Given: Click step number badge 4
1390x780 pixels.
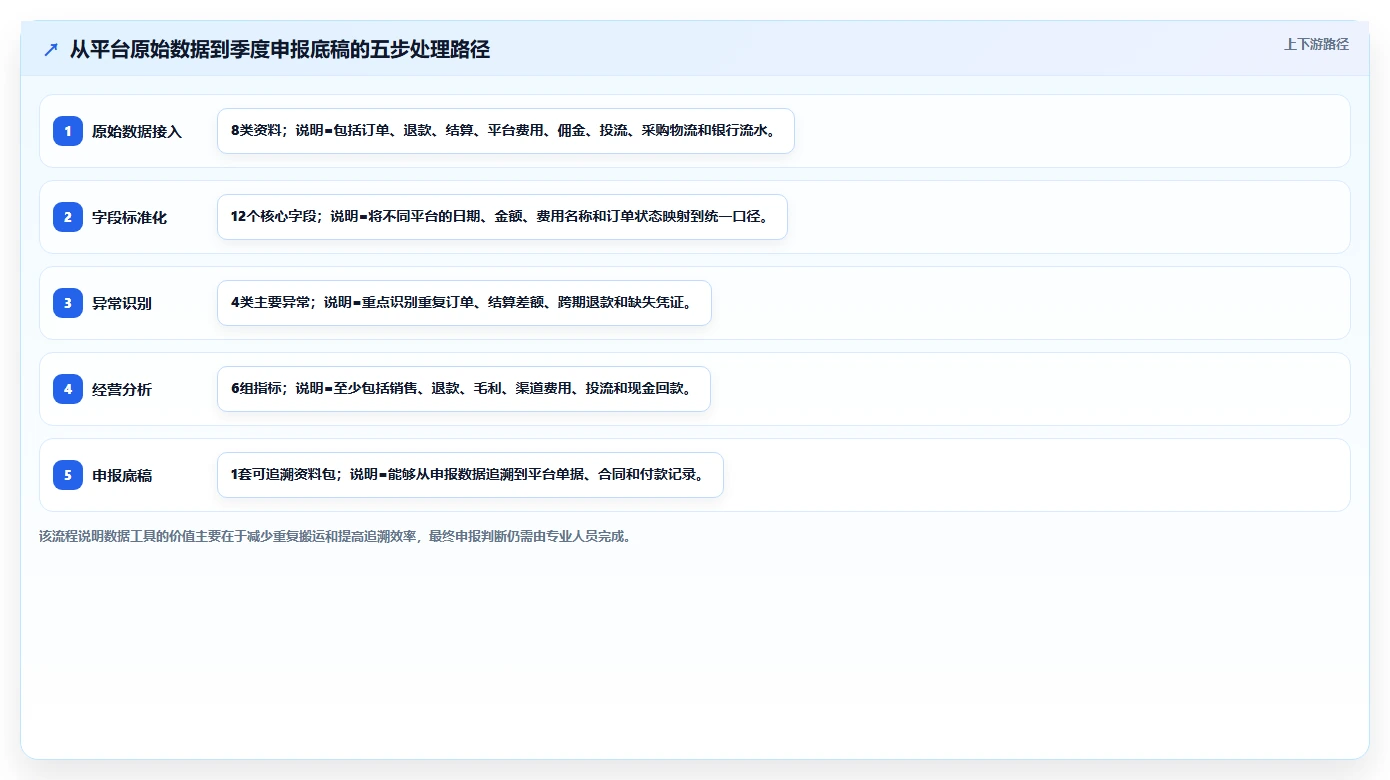Looking at the screenshot, I should [x=68, y=389].
